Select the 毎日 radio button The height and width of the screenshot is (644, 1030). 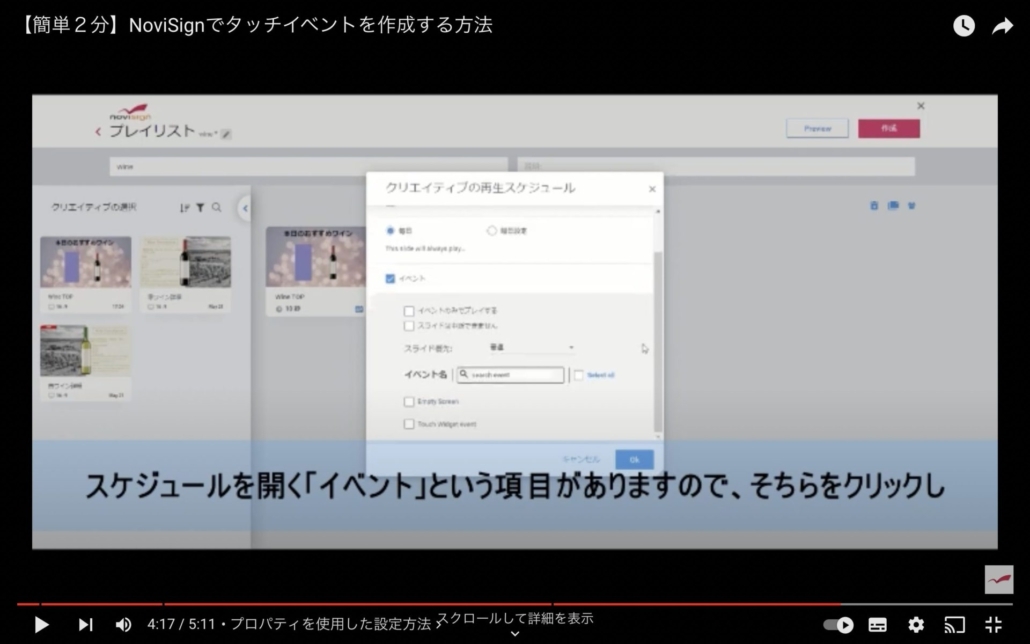(x=390, y=231)
